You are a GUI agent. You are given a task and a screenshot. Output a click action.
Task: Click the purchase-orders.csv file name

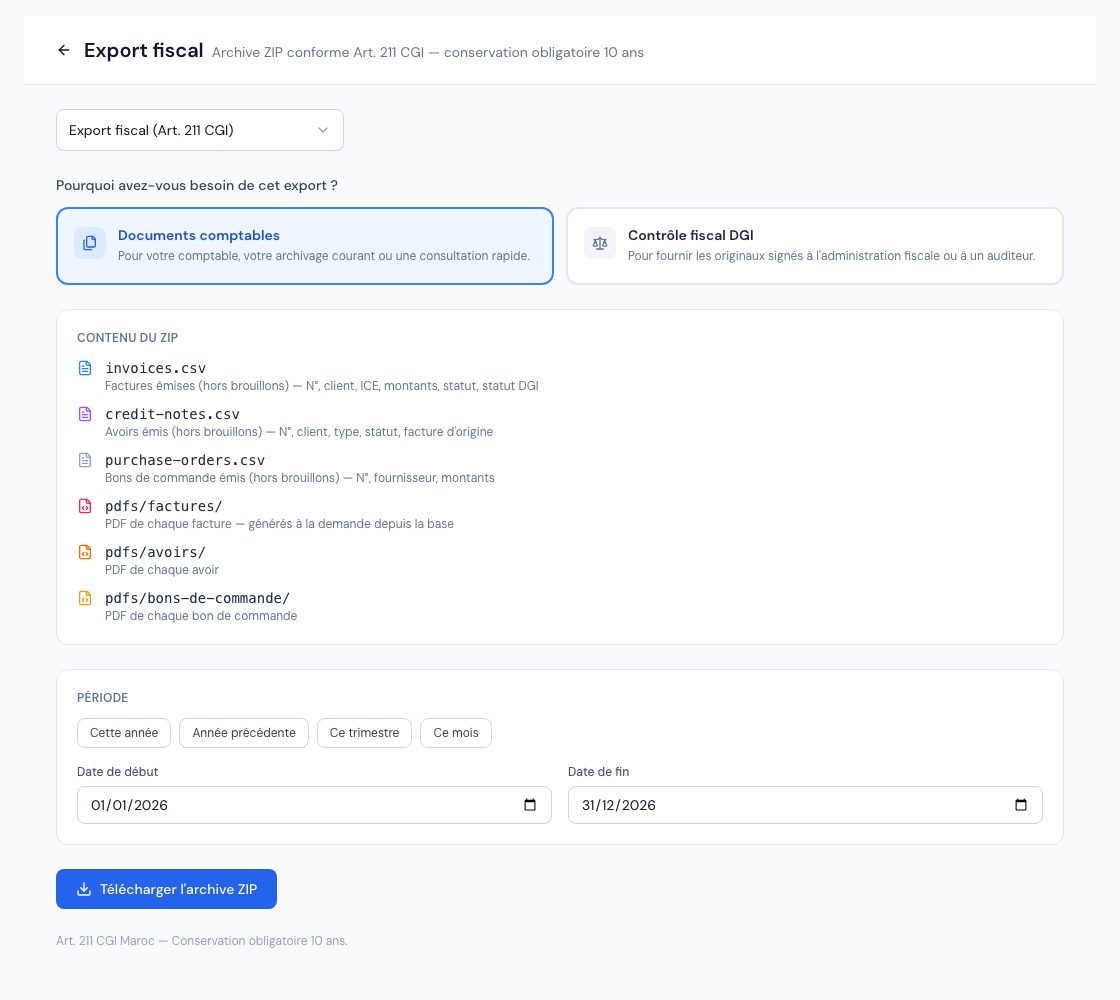click(185, 460)
